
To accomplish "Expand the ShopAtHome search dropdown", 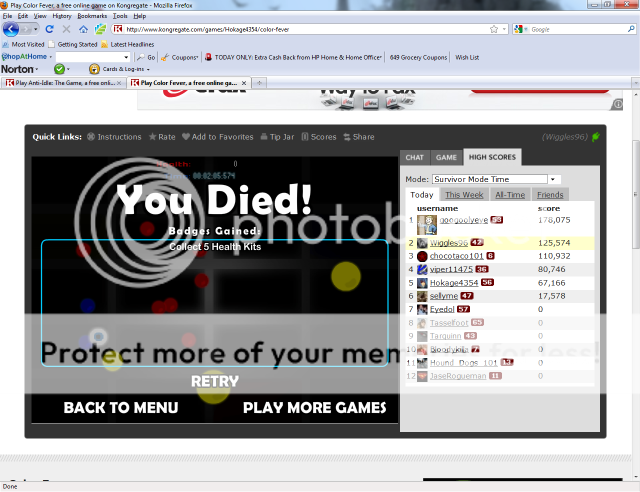I will [126, 57].
